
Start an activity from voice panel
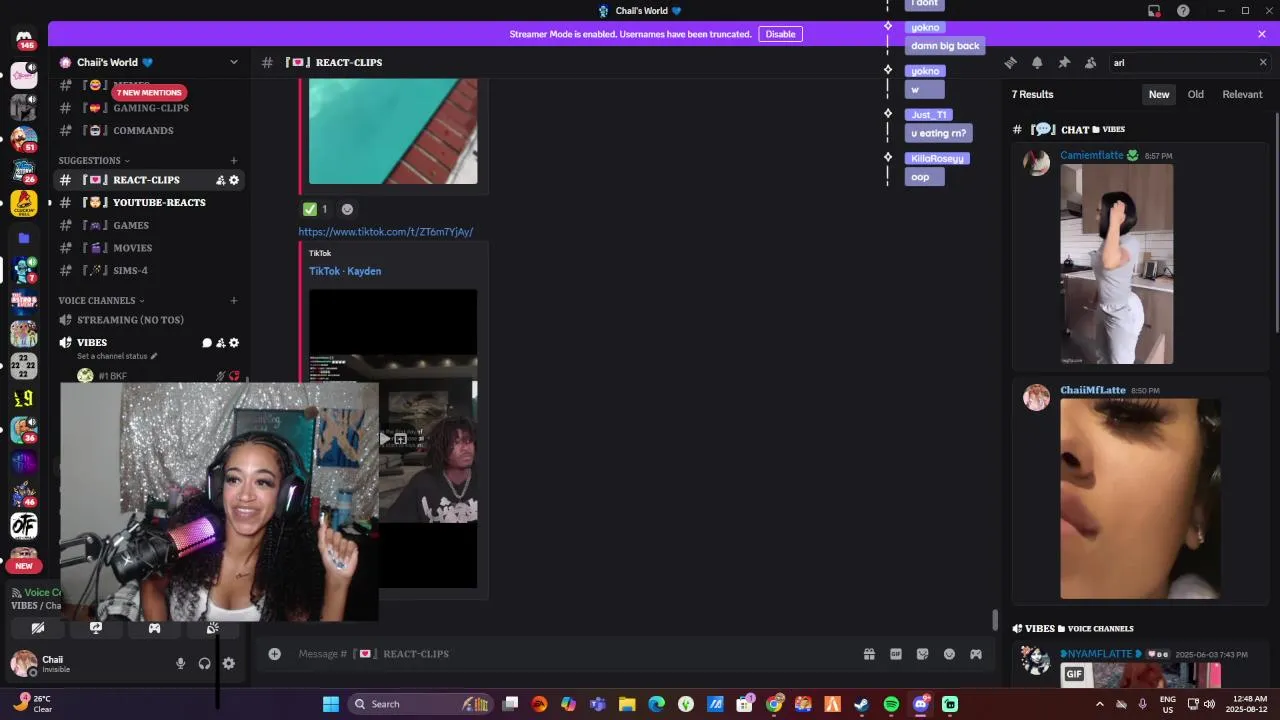point(154,628)
